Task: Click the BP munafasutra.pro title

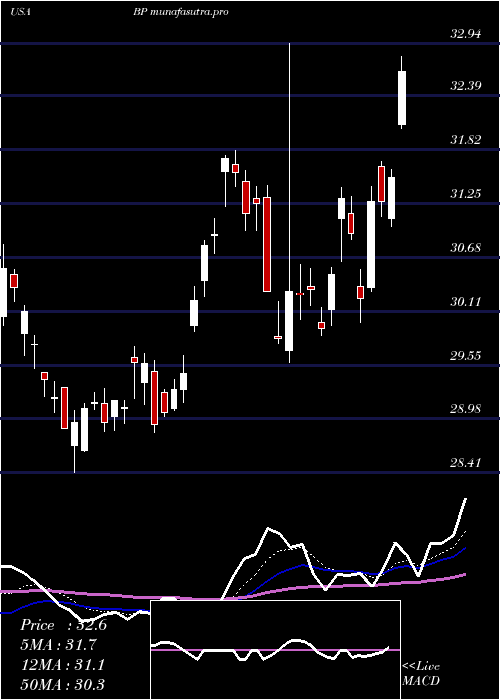Action: pyautogui.click(x=181, y=12)
